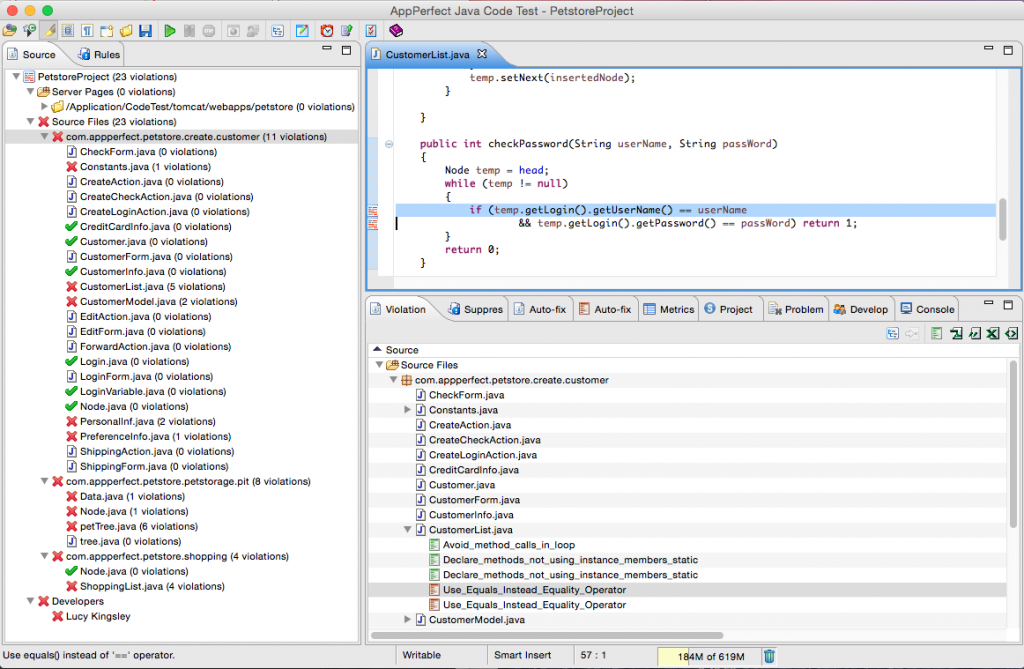Close the CustomerList.java editor tab
1024x669 pixels.
(482, 54)
